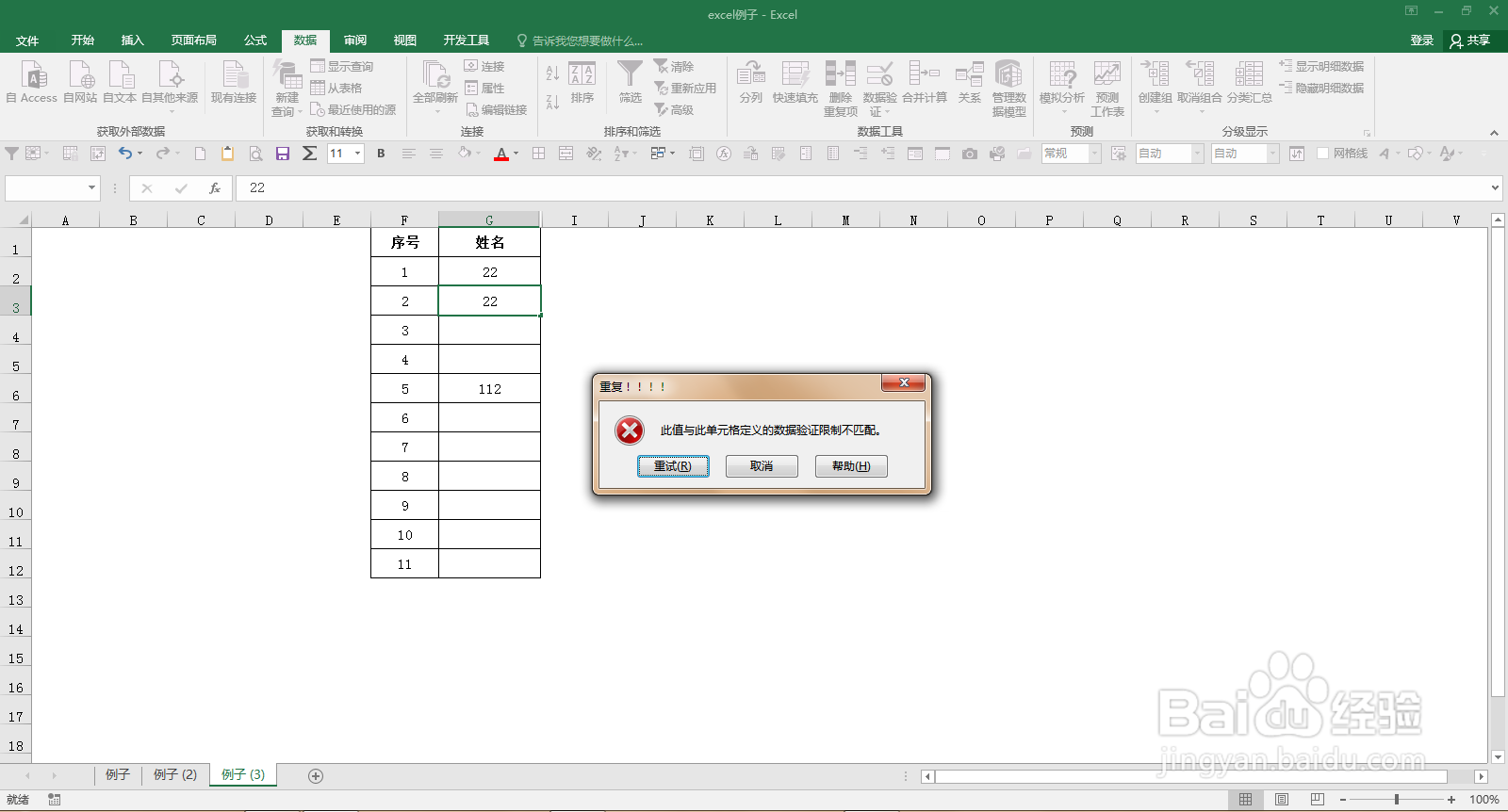
Task: Click the camera icon in quick toolbar
Action: [969, 153]
